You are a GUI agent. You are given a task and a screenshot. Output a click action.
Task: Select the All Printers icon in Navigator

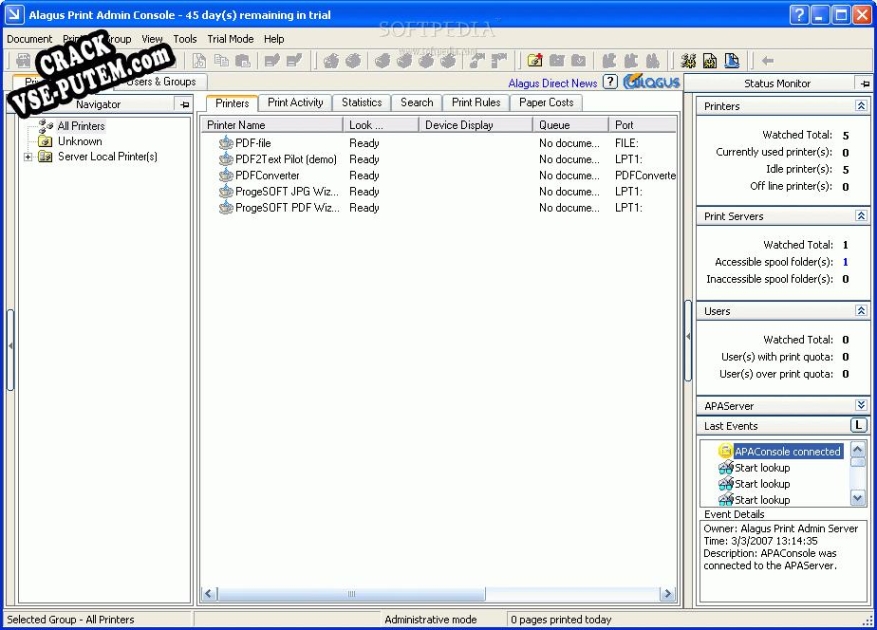point(43,126)
